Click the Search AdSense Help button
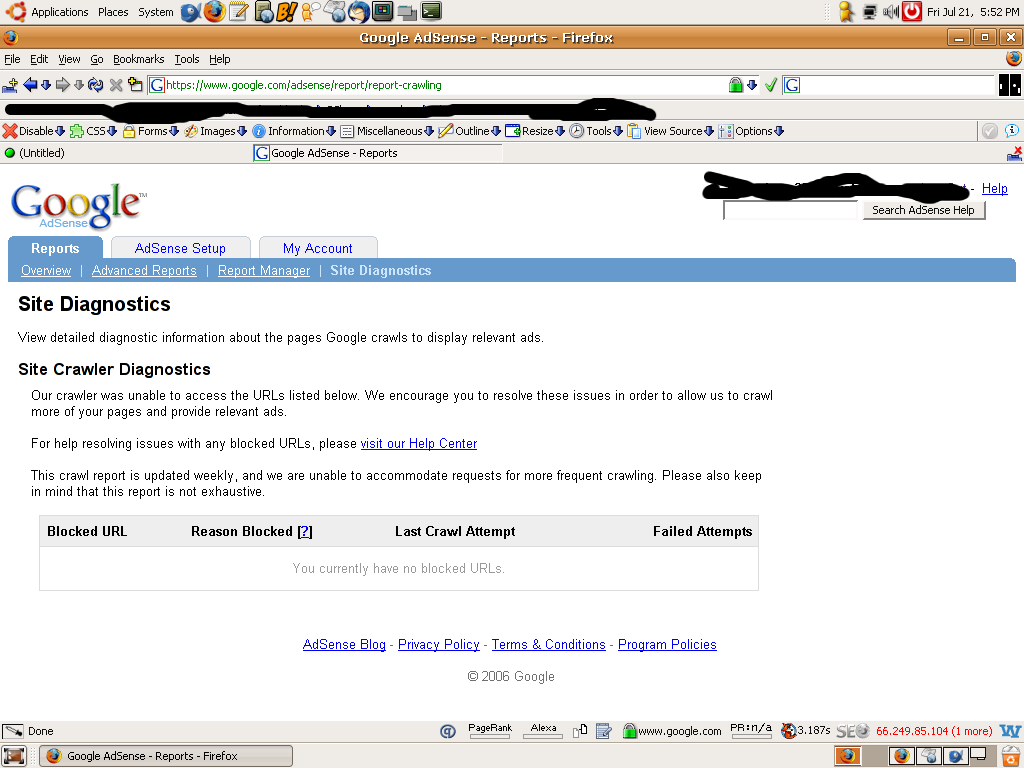The width and height of the screenshot is (1024, 768). (x=923, y=210)
